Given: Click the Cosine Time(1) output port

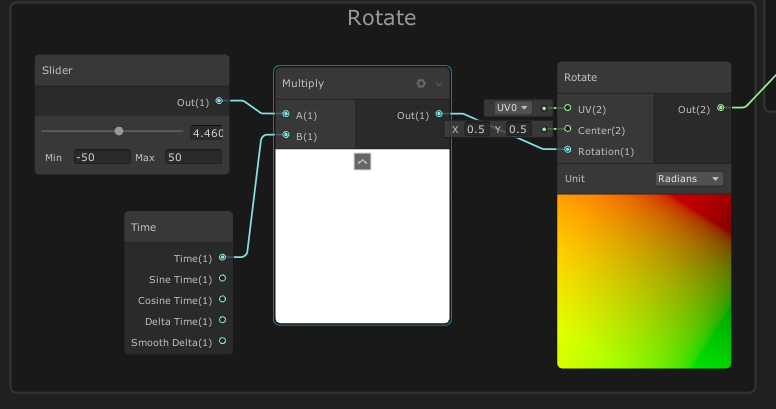Looking at the screenshot, I should pyautogui.click(x=222, y=299).
